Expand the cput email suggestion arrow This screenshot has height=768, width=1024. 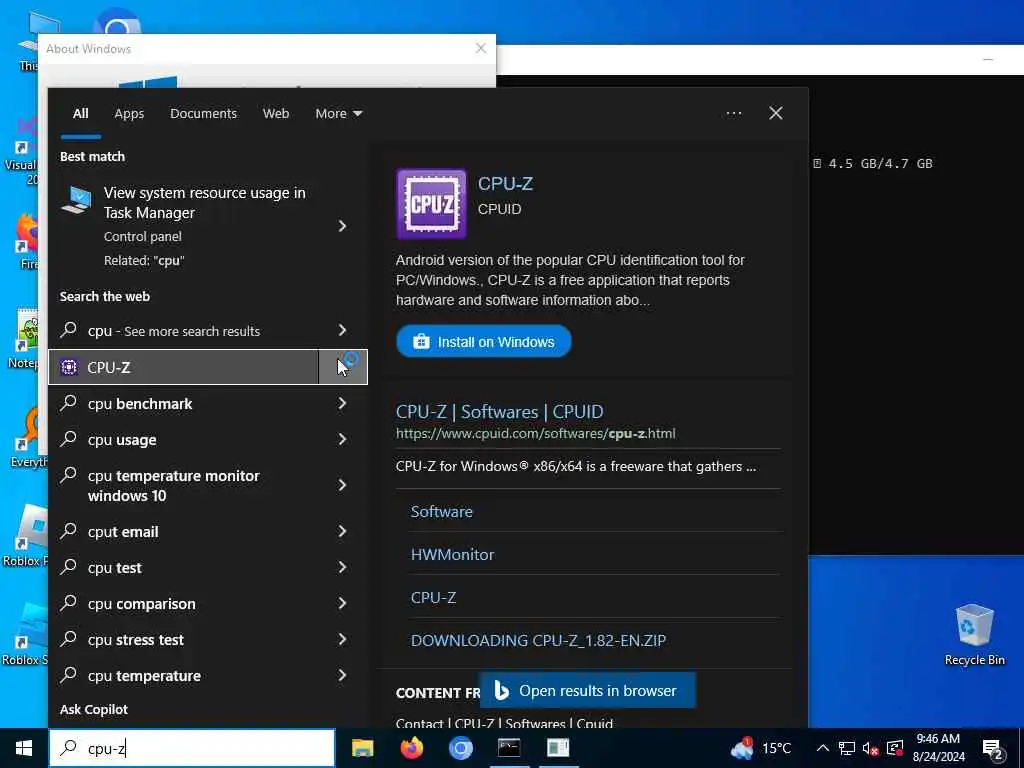pos(342,532)
